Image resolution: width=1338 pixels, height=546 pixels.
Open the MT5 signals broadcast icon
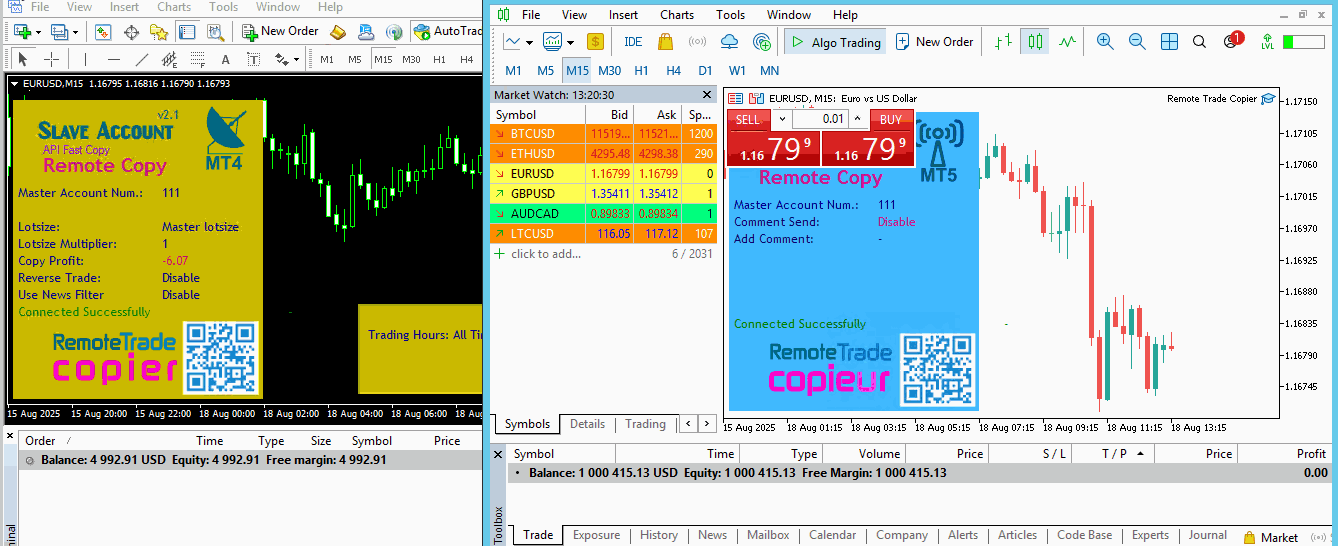tap(698, 42)
